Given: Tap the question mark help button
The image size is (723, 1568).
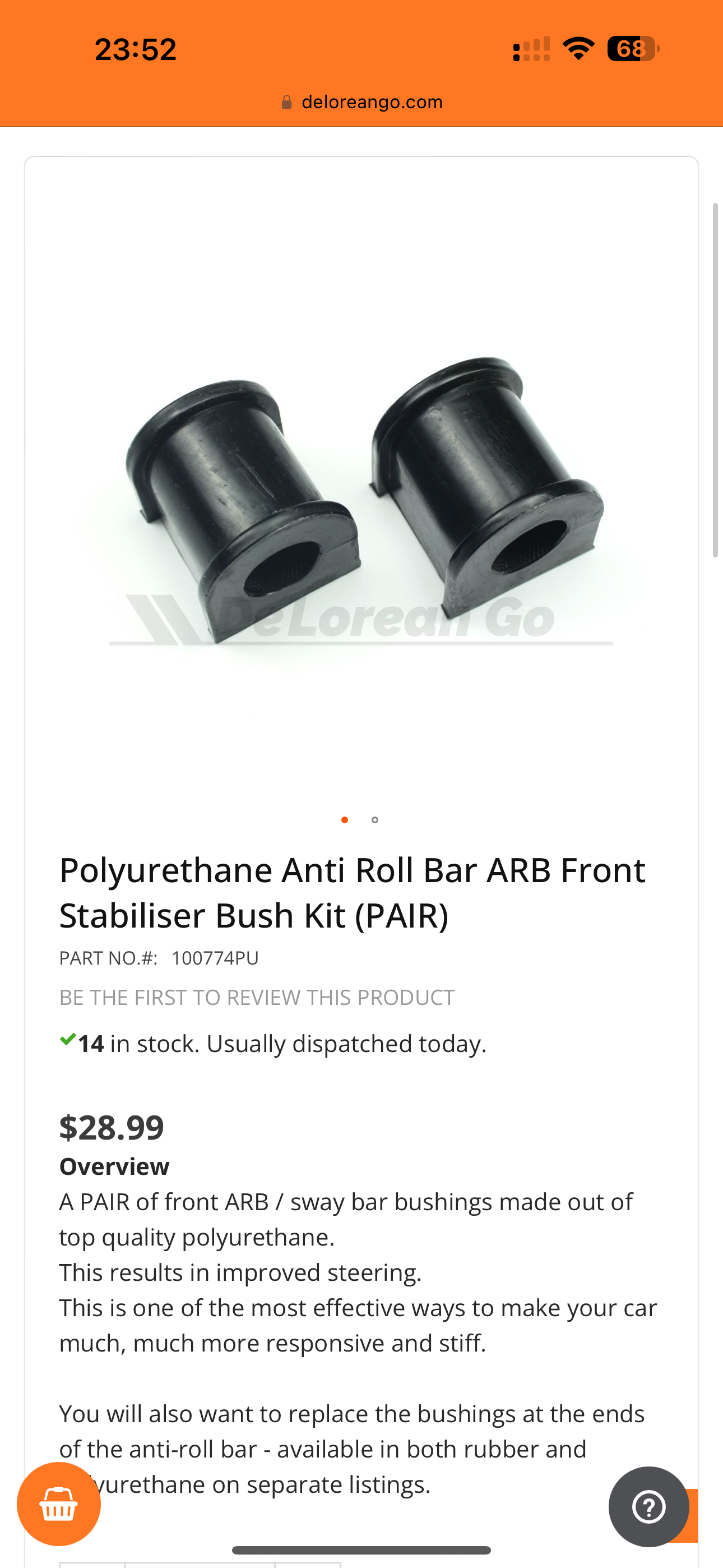Looking at the screenshot, I should [x=649, y=1506].
